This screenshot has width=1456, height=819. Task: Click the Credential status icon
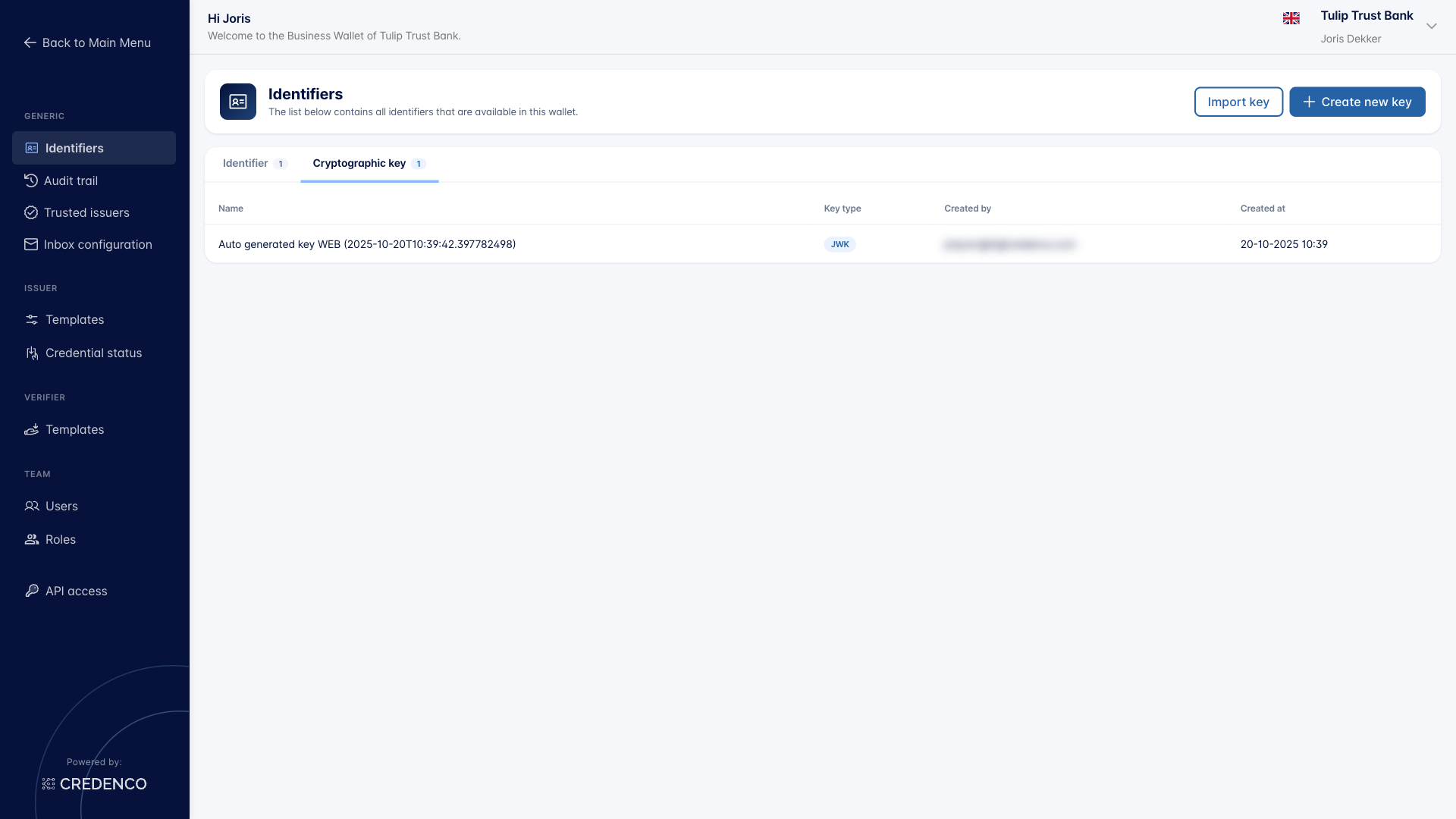click(32, 353)
